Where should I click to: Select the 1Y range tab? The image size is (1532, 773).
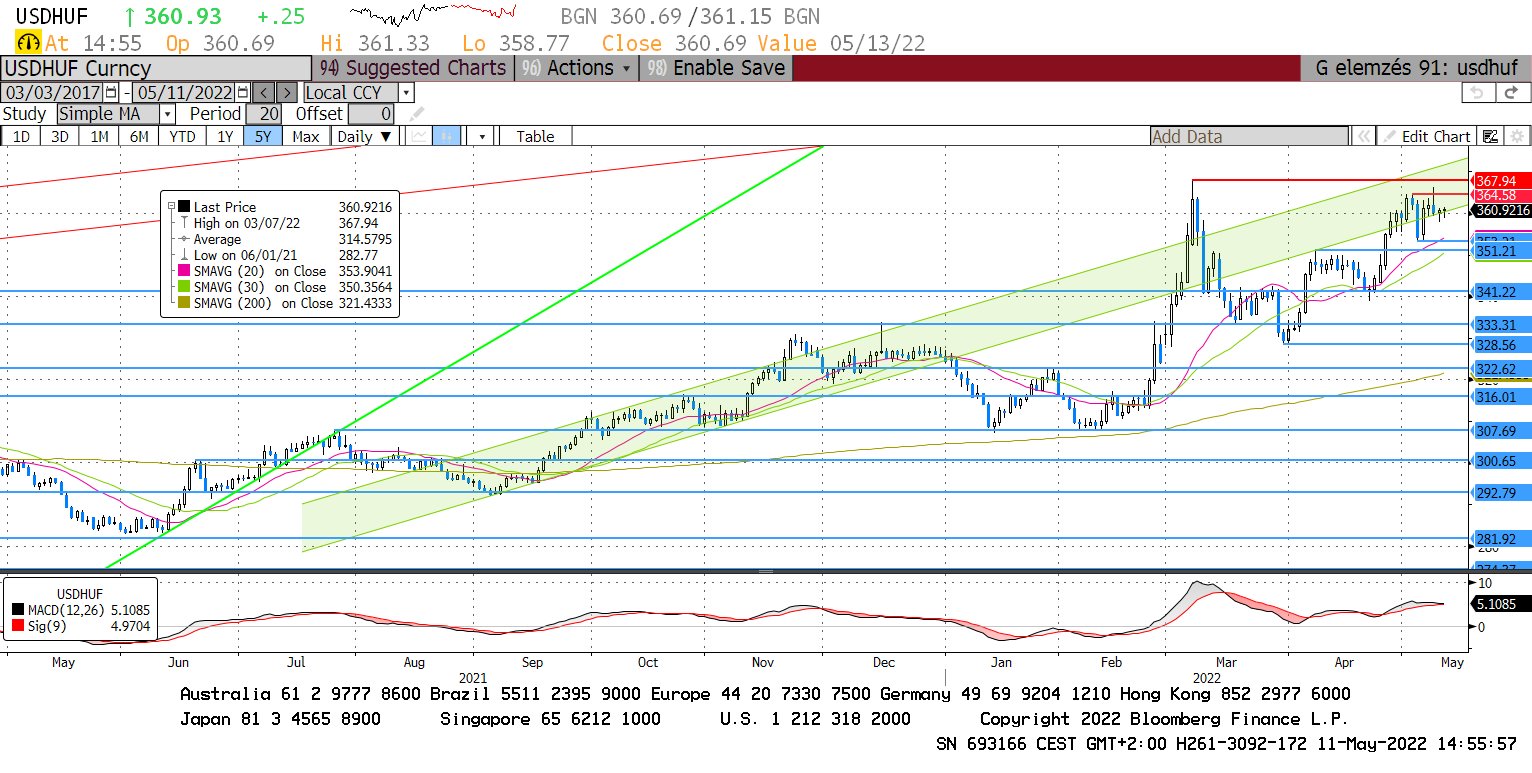coord(225,136)
